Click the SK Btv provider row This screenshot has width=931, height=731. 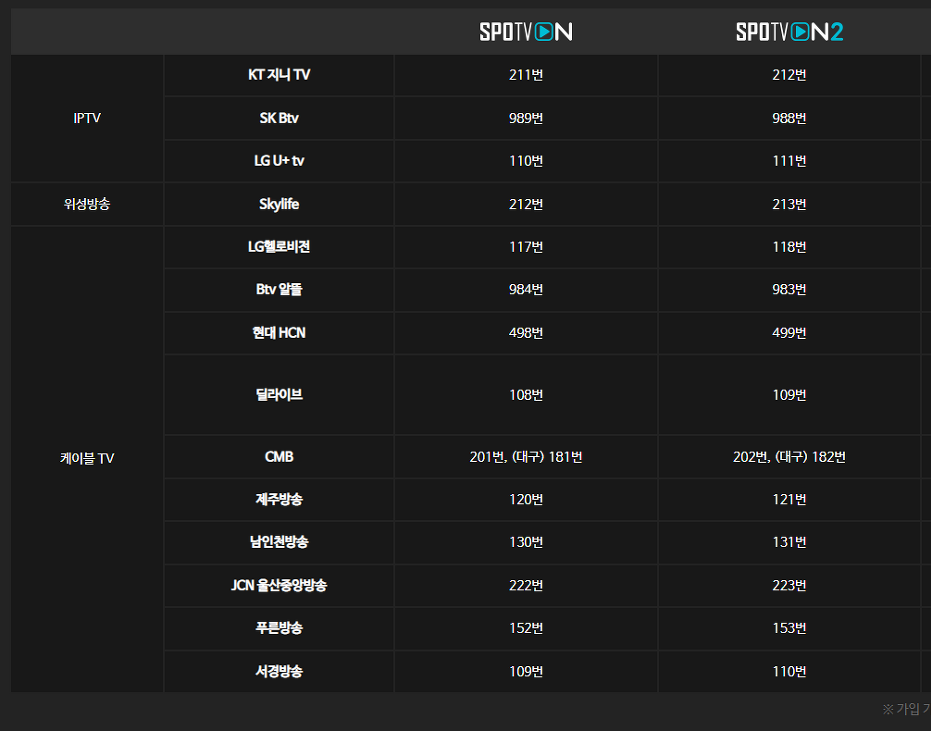[278, 118]
